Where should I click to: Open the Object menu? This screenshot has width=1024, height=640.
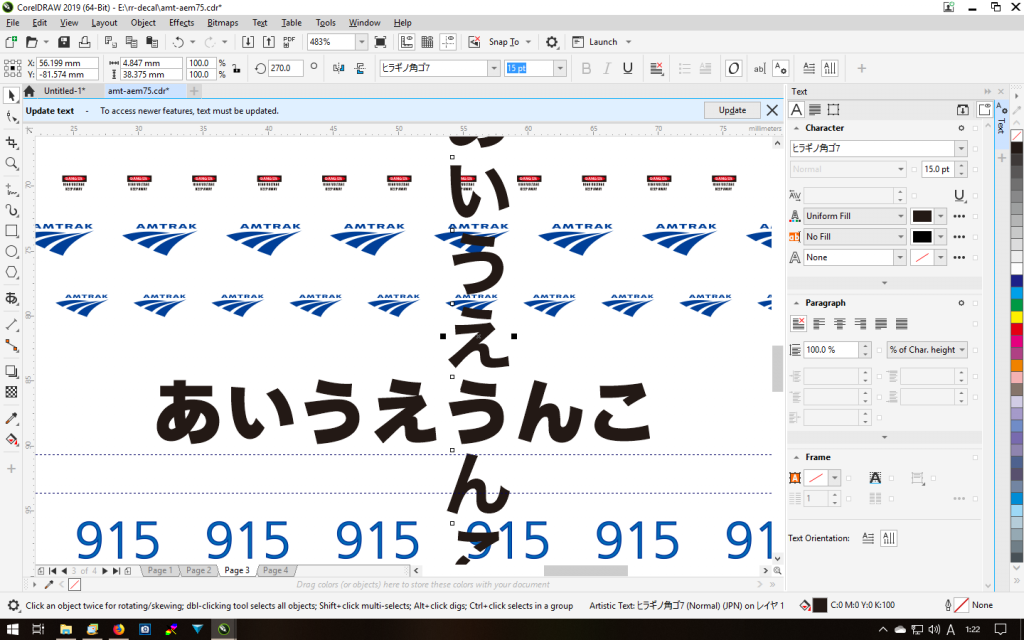(142, 22)
